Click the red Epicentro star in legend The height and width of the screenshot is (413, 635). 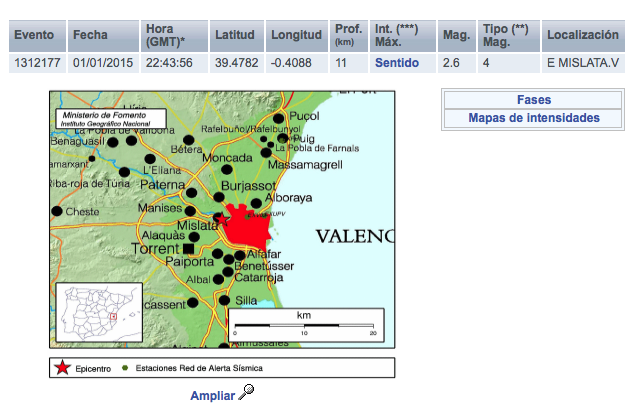(62, 368)
